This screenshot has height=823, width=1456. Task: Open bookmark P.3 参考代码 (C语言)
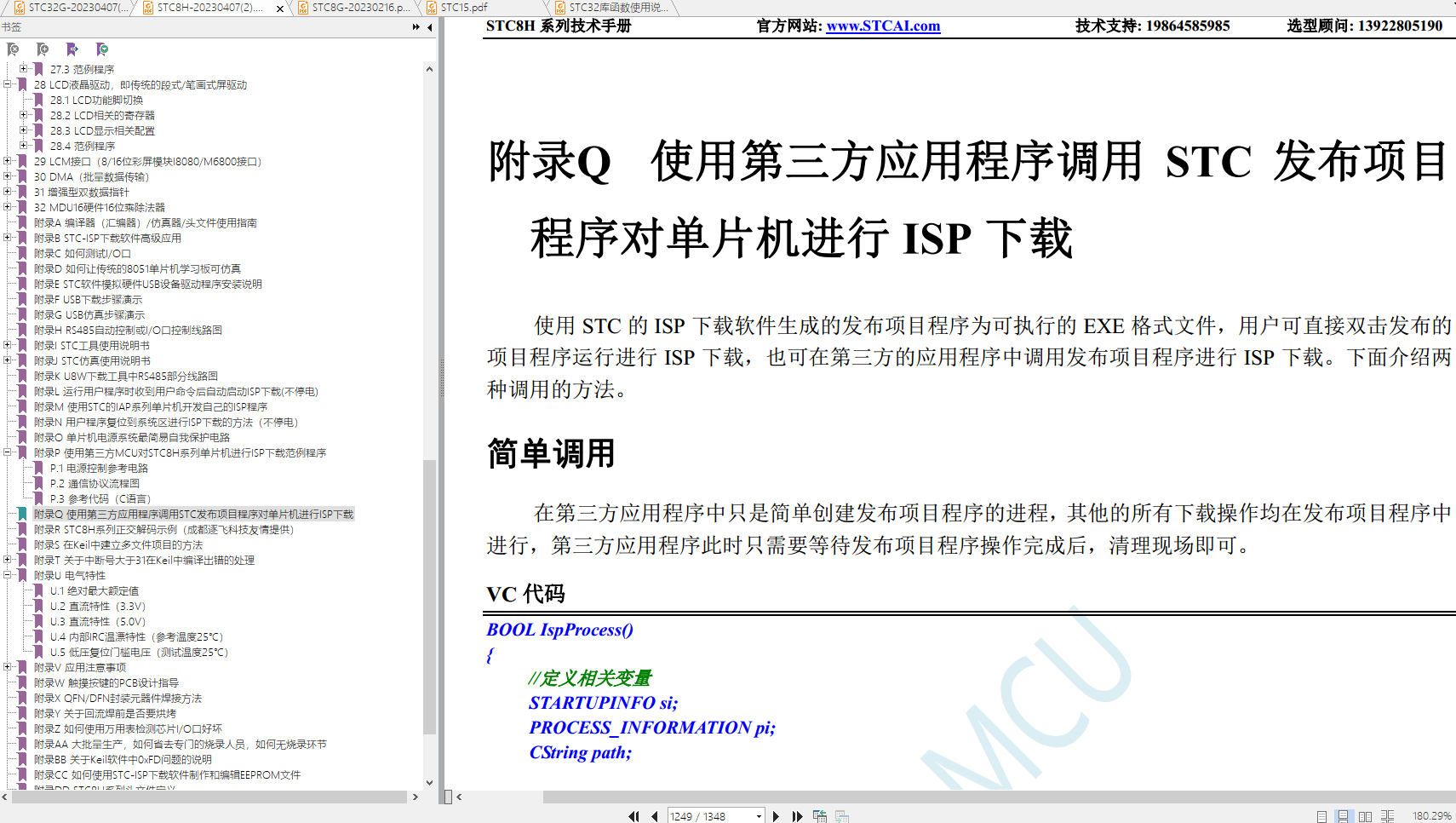pyautogui.click(x=100, y=498)
